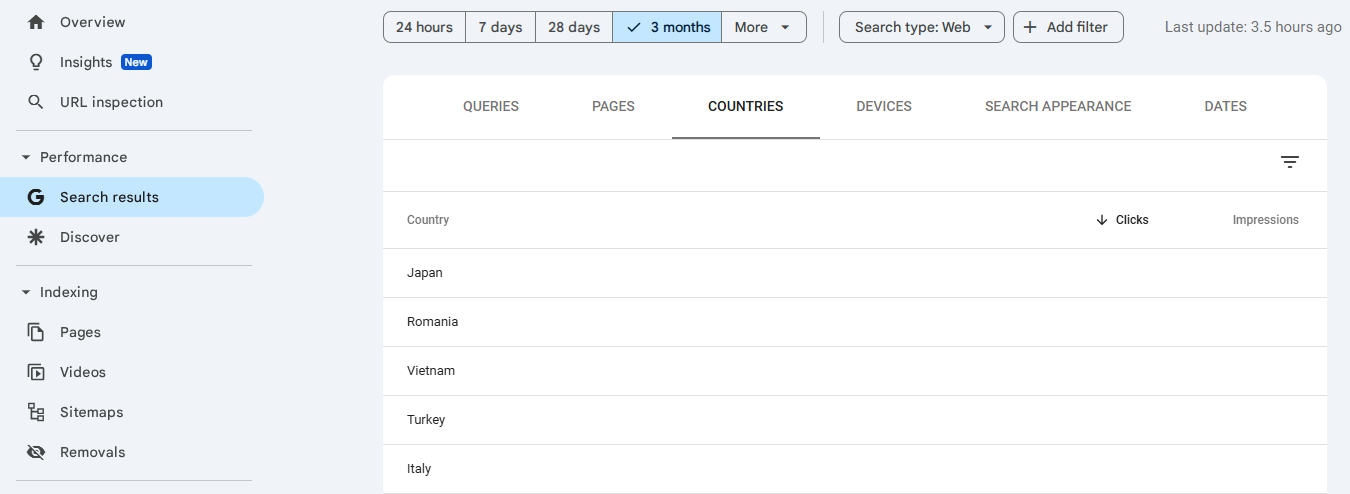Screen dimensions: 1350x494
Task: Click the Sitemaps tree icon
Action: 36,412
